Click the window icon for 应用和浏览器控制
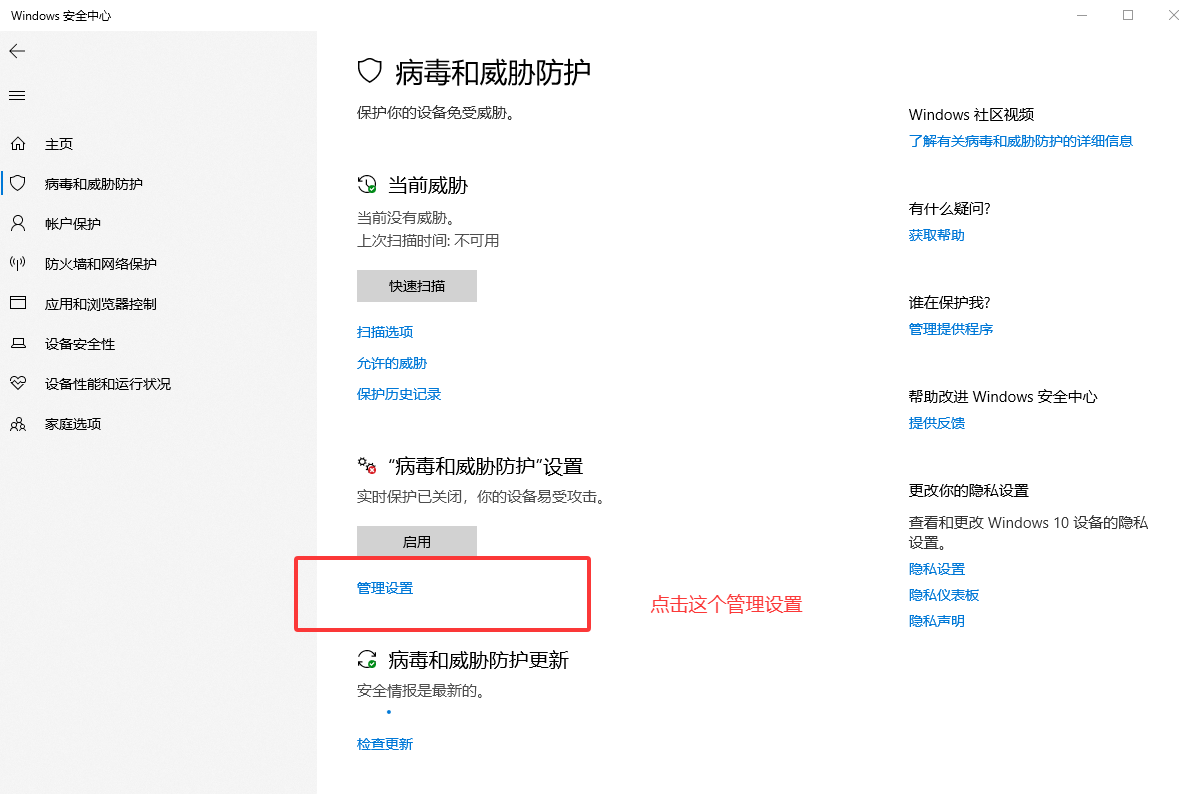Viewport: 1191px width, 794px height. point(18,302)
